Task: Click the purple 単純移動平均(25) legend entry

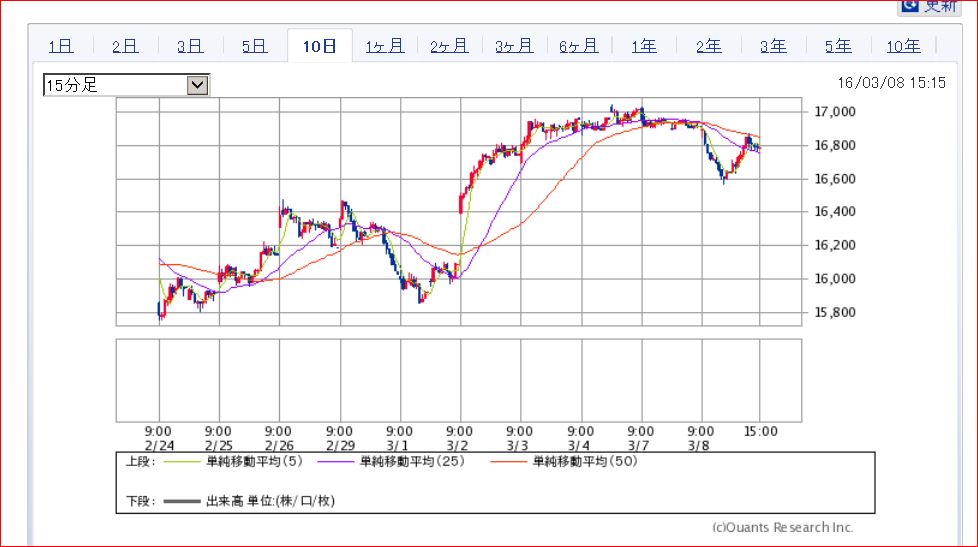Action: tap(333, 462)
